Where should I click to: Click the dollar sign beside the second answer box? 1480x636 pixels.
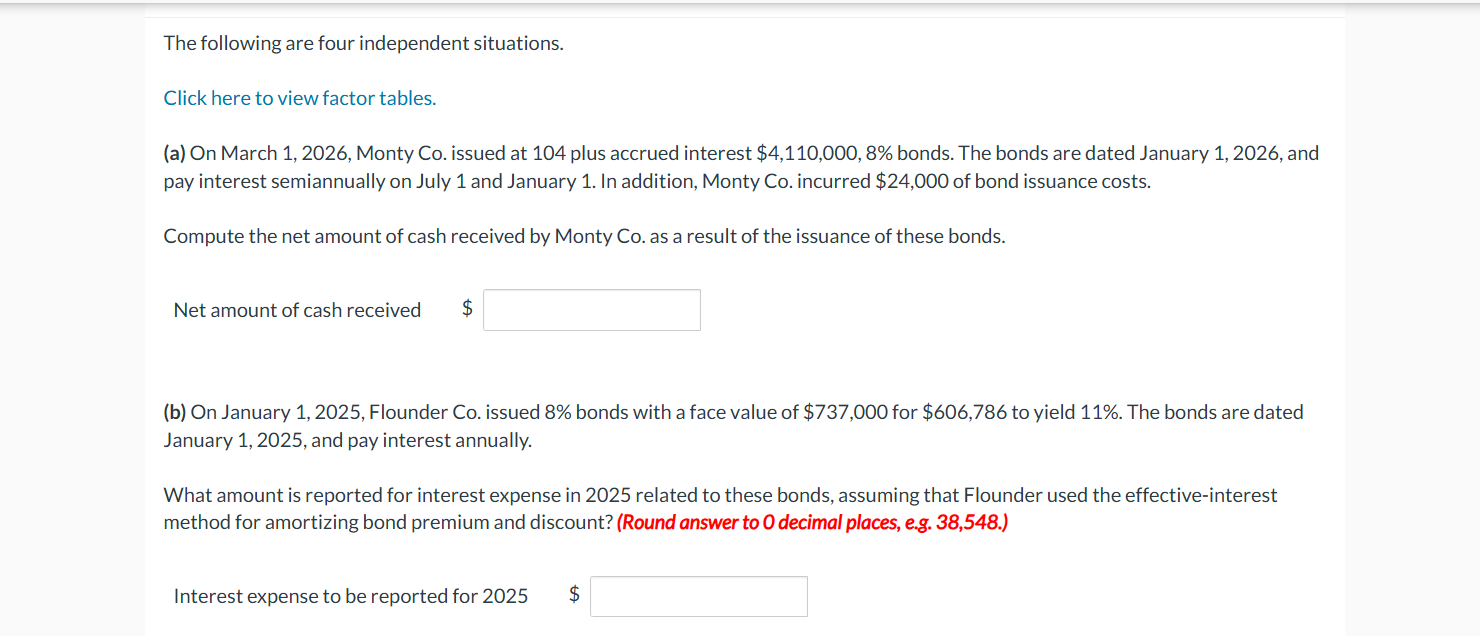[574, 596]
